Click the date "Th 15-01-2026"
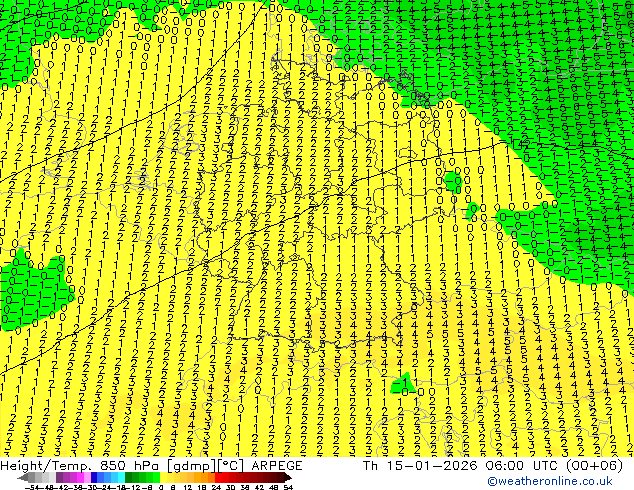This screenshot has width=634, height=490. [x=420, y=466]
